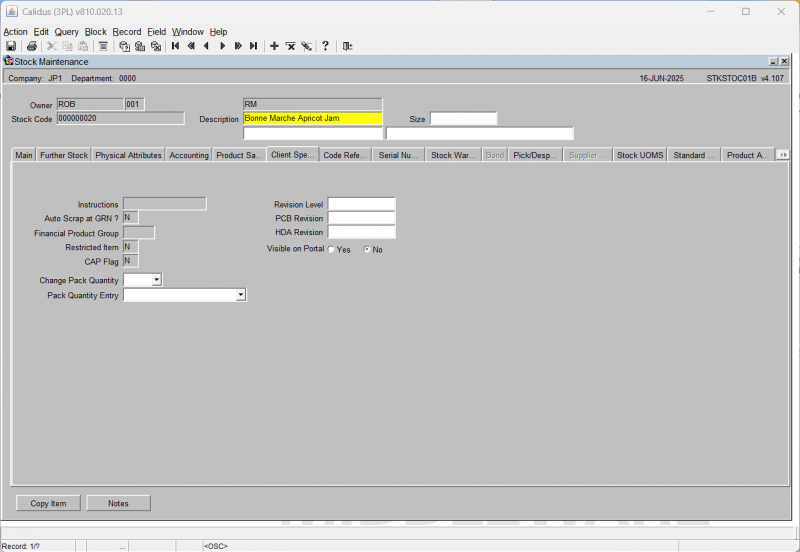The width and height of the screenshot is (800, 552).
Task: Click the next block double-arrow icon
Action: coord(238,46)
